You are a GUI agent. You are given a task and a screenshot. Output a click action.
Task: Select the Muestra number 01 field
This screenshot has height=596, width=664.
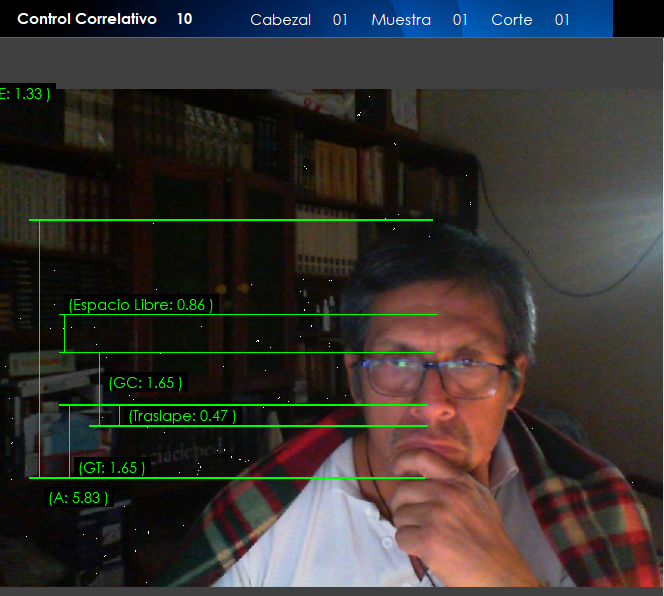point(460,20)
